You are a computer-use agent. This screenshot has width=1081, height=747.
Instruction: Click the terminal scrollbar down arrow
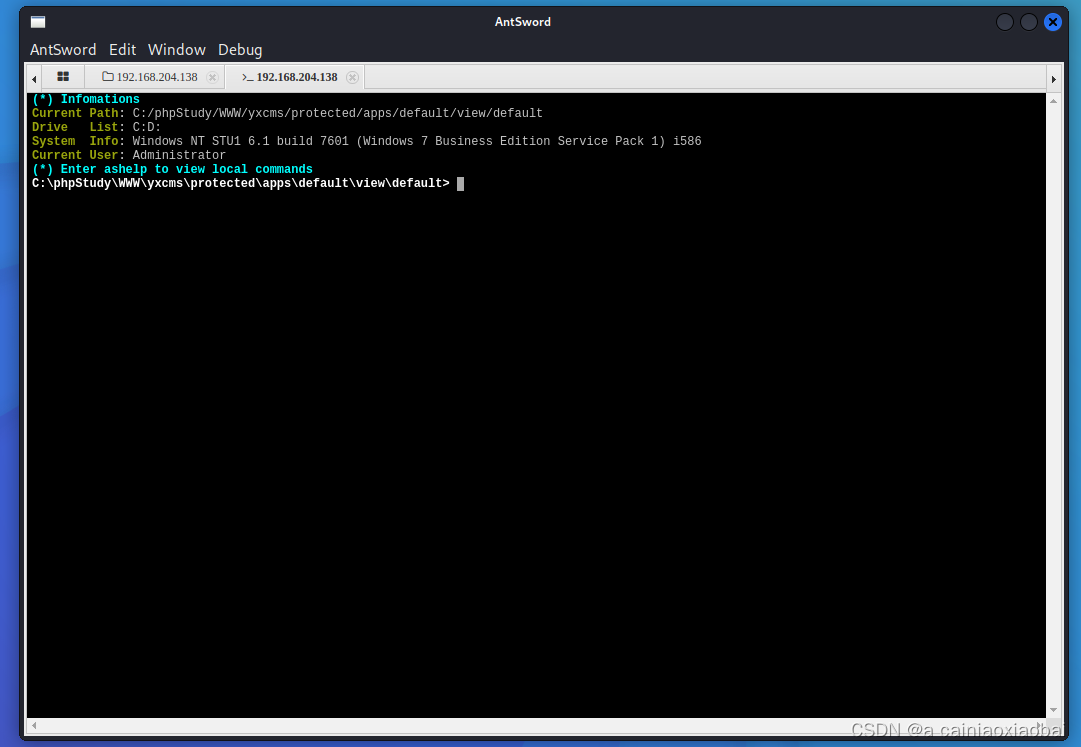(x=1053, y=710)
